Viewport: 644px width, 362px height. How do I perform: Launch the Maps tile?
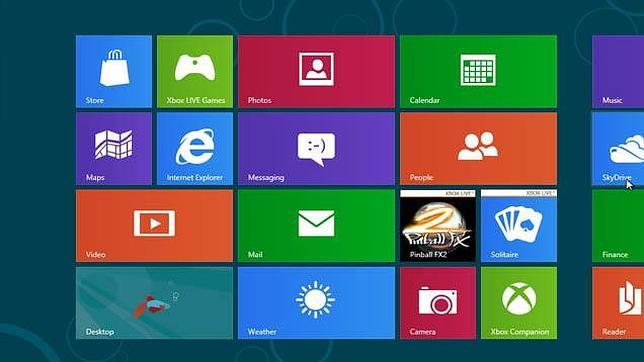(x=114, y=149)
